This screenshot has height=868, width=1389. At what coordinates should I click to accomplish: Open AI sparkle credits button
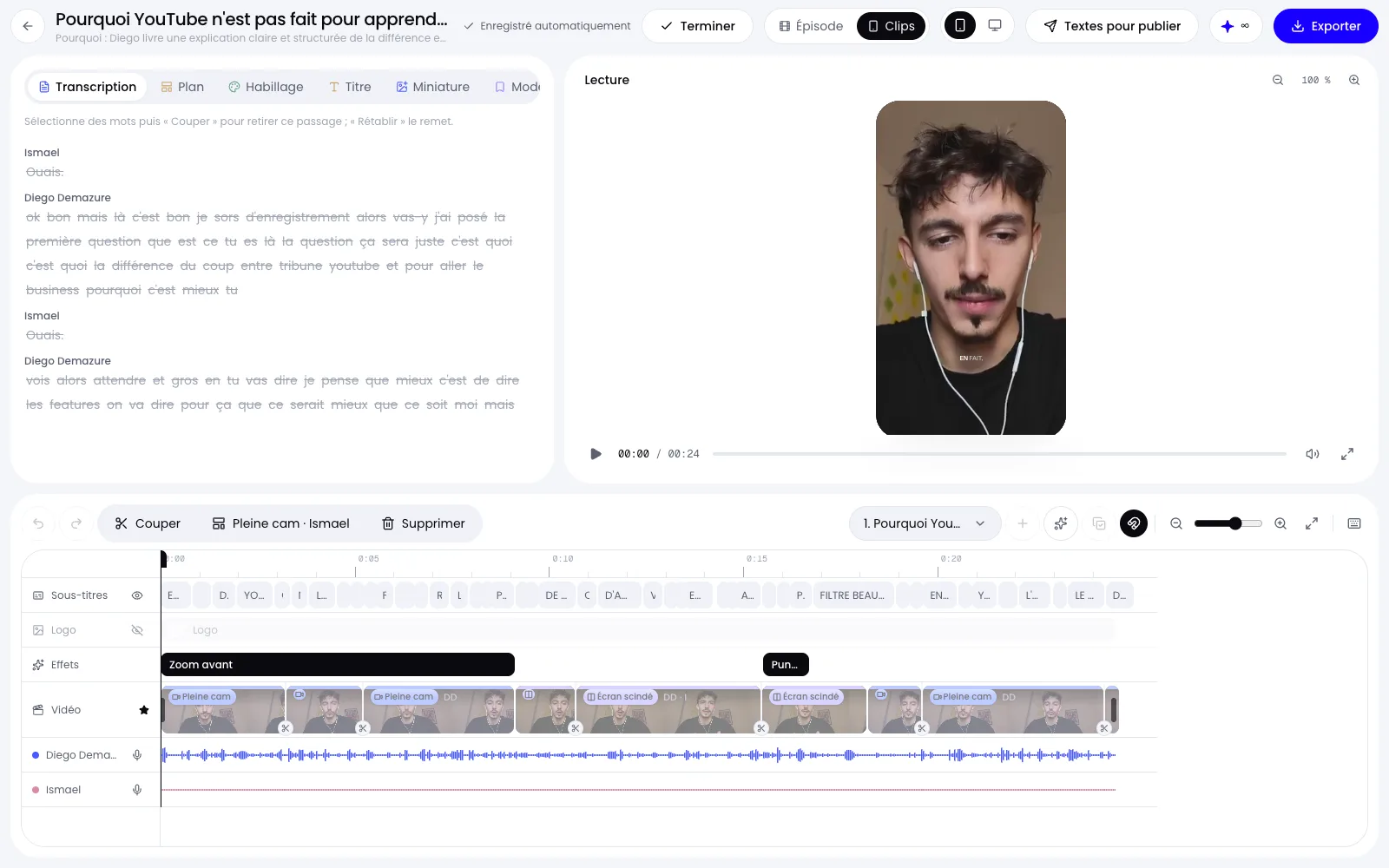(x=1235, y=26)
